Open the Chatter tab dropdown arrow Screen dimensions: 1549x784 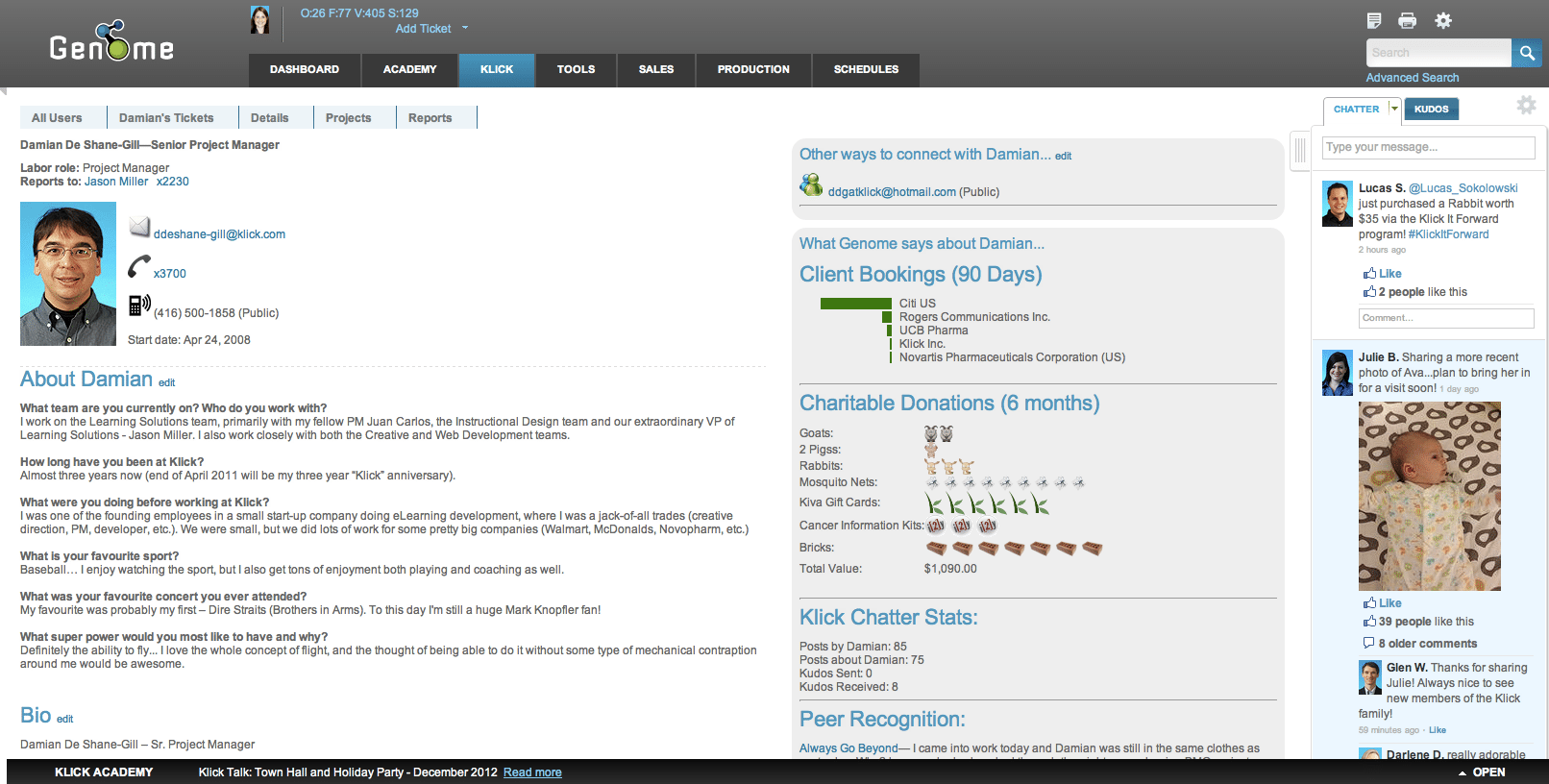pos(1394,109)
